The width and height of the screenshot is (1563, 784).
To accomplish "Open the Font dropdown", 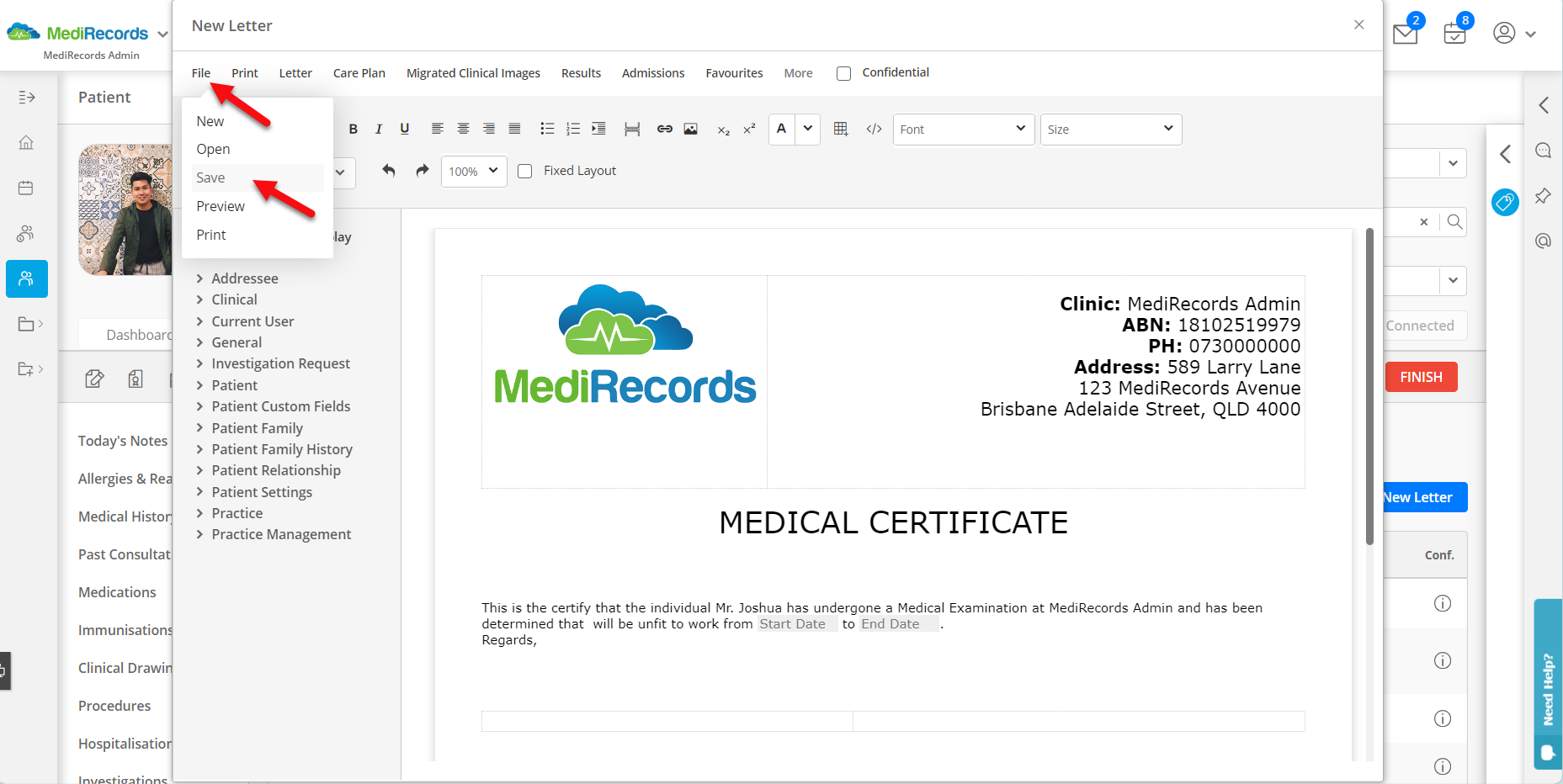I will pyautogui.click(x=963, y=130).
